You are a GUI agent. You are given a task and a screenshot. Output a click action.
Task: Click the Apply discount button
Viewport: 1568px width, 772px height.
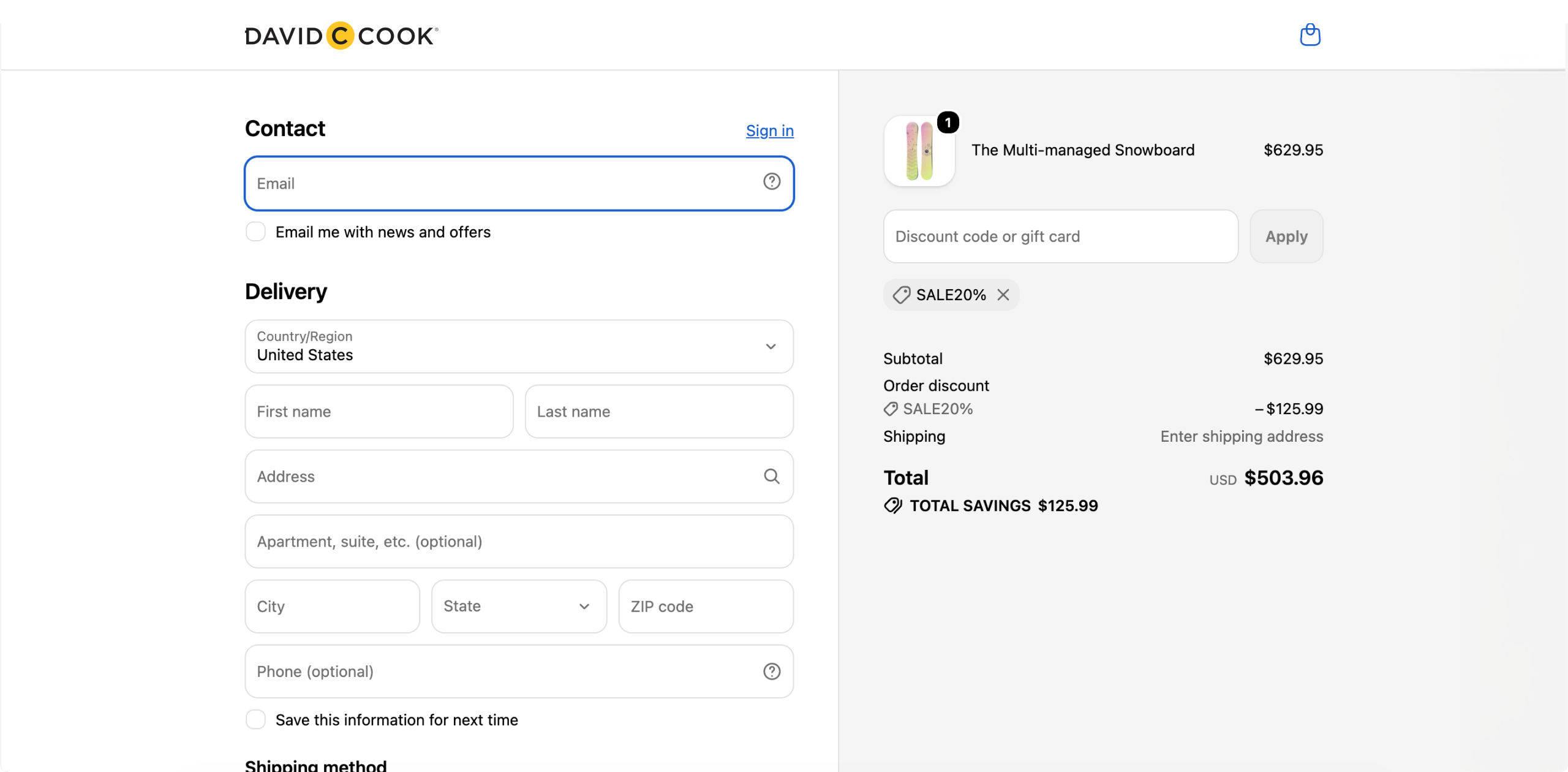tap(1286, 237)
